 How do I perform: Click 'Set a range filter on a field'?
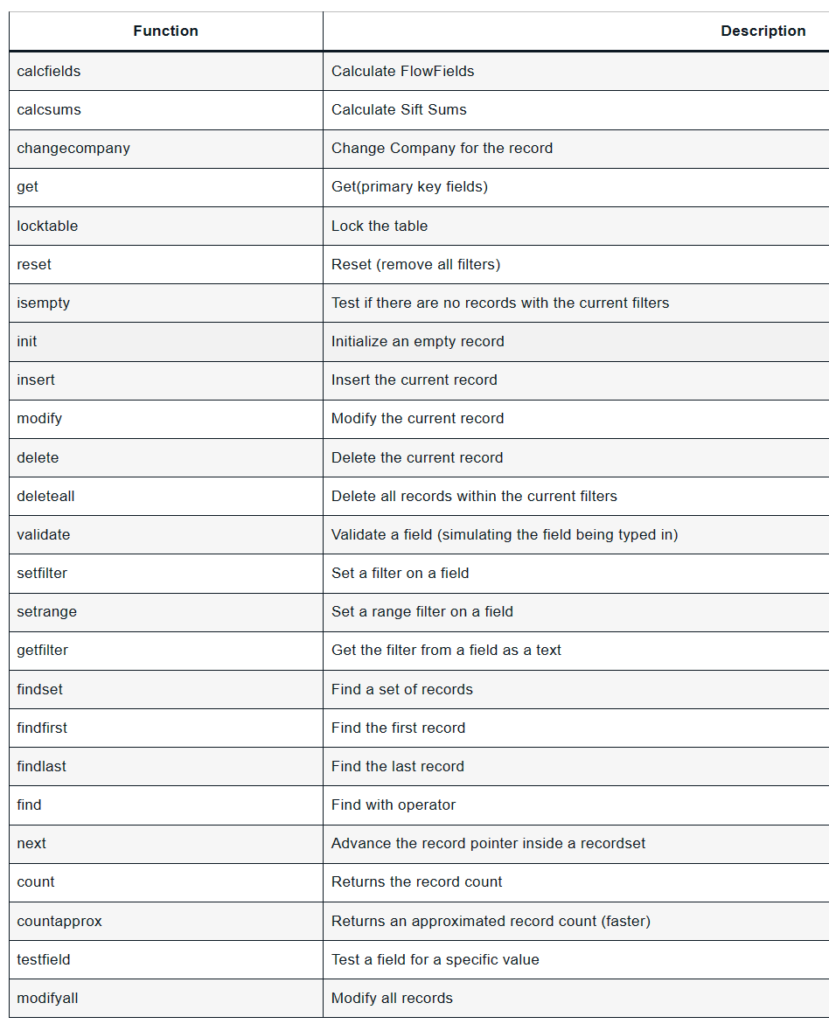click(x=422, y=612)
